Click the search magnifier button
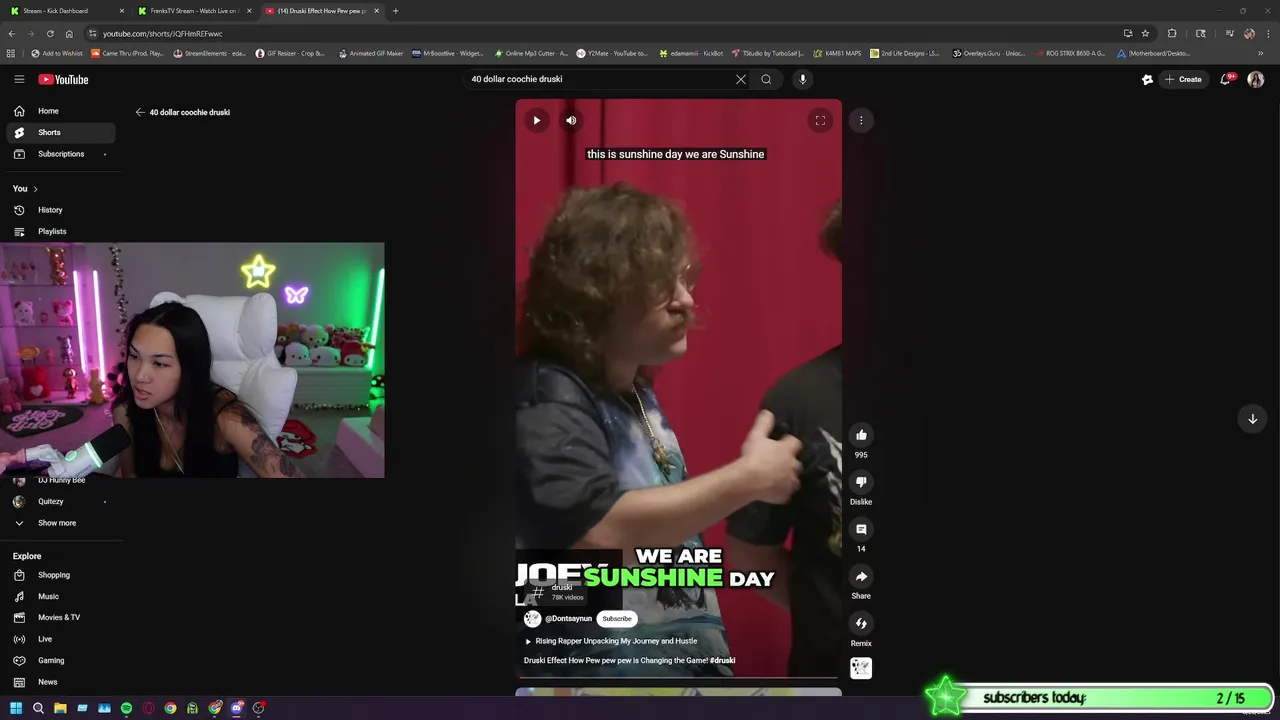1280x720 pixels. [x=766, y=79]
